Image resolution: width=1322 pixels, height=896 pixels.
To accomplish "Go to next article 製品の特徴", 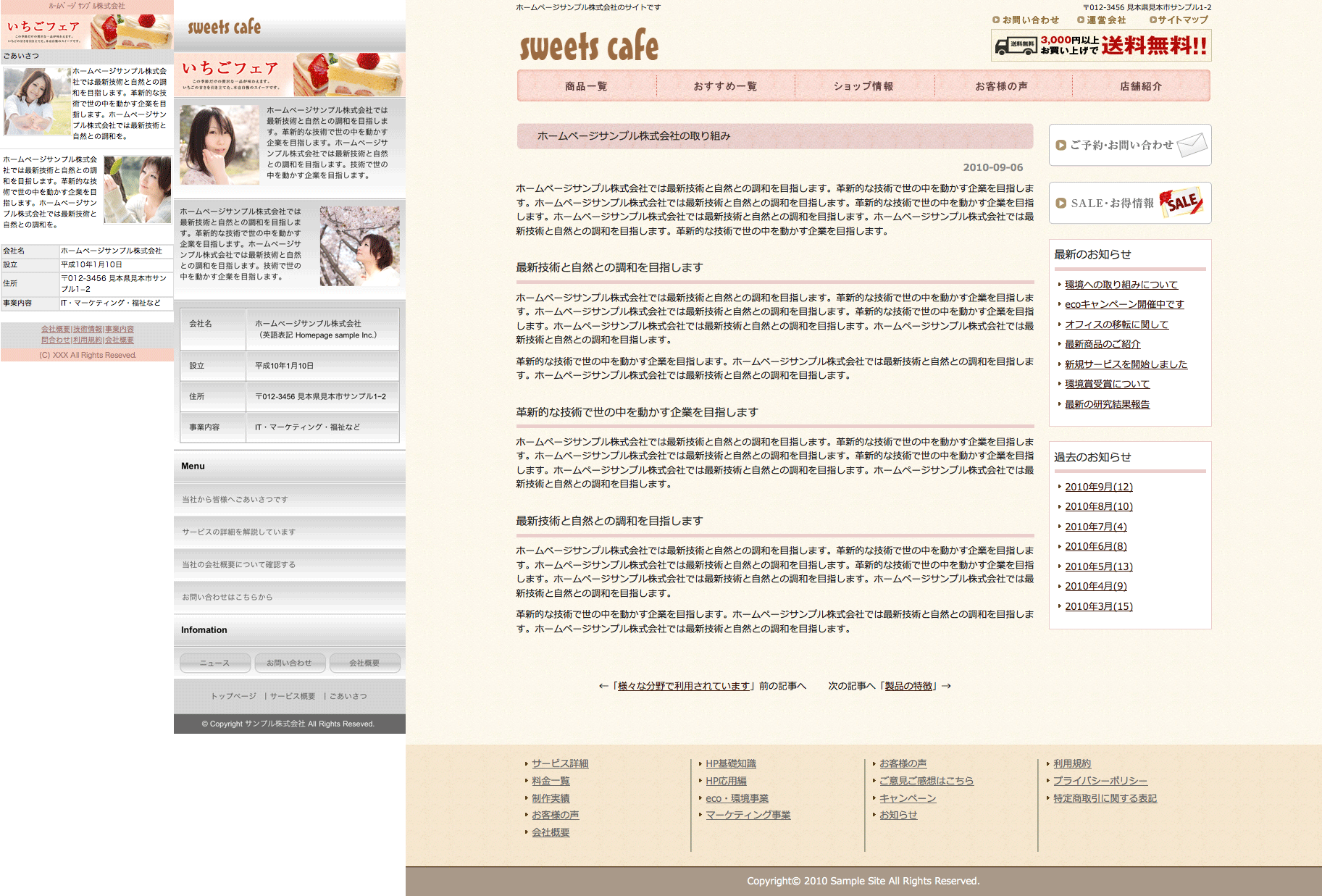I will (x=910, y=686).
